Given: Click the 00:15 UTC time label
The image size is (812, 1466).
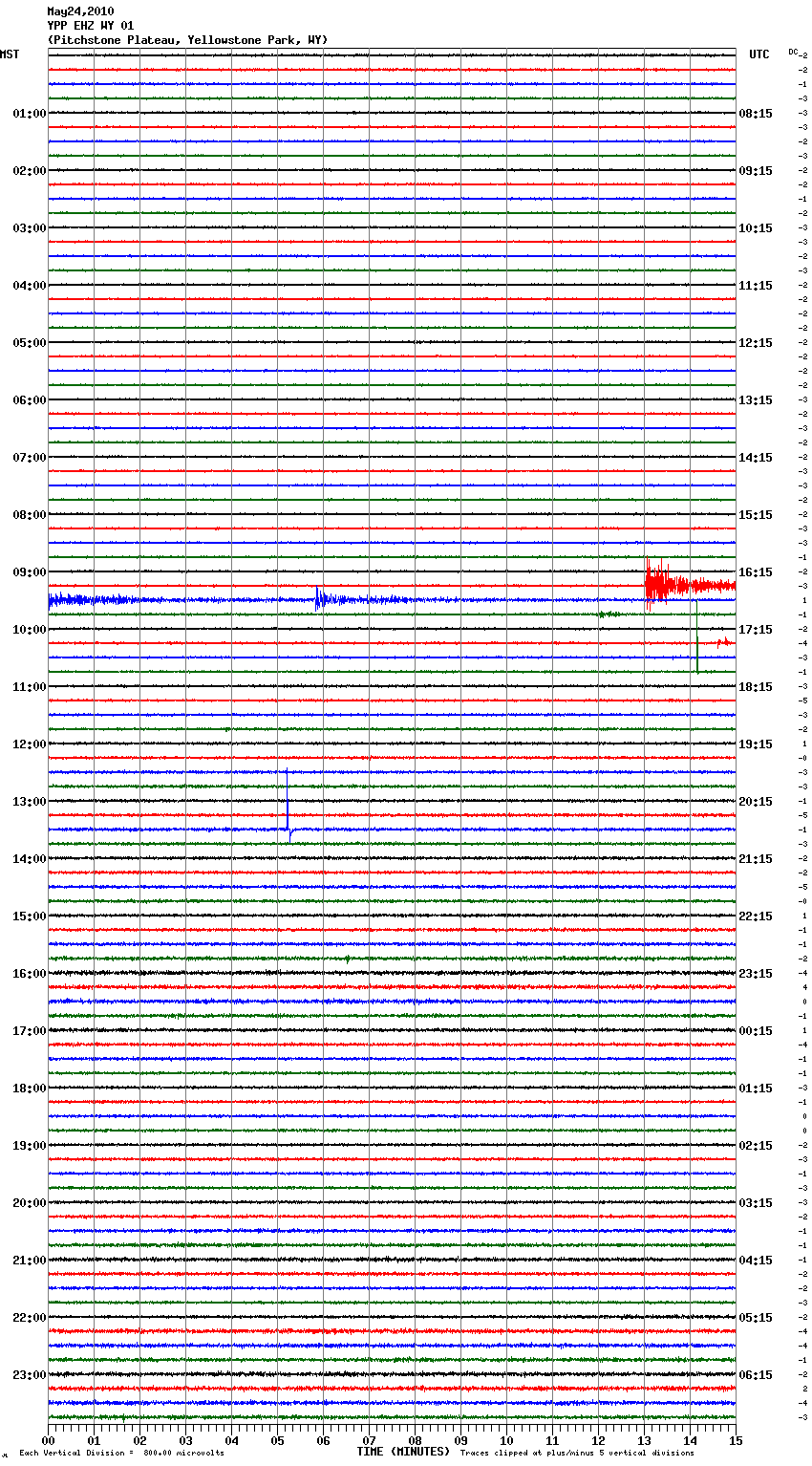Looking at the screenshot, I should tap(756, 1031).
